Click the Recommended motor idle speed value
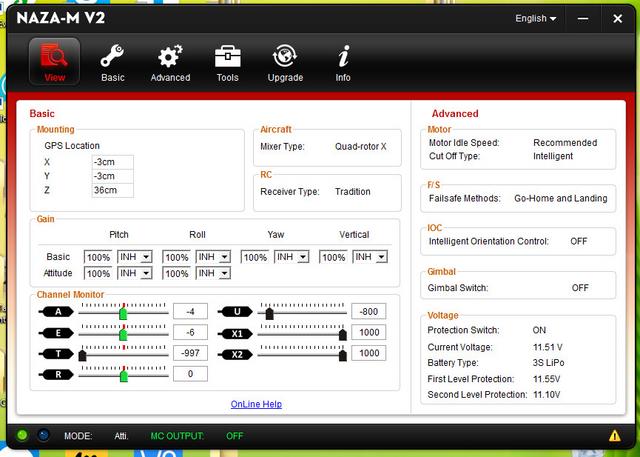This screenshot has height=457, width=640. [565, 143]
